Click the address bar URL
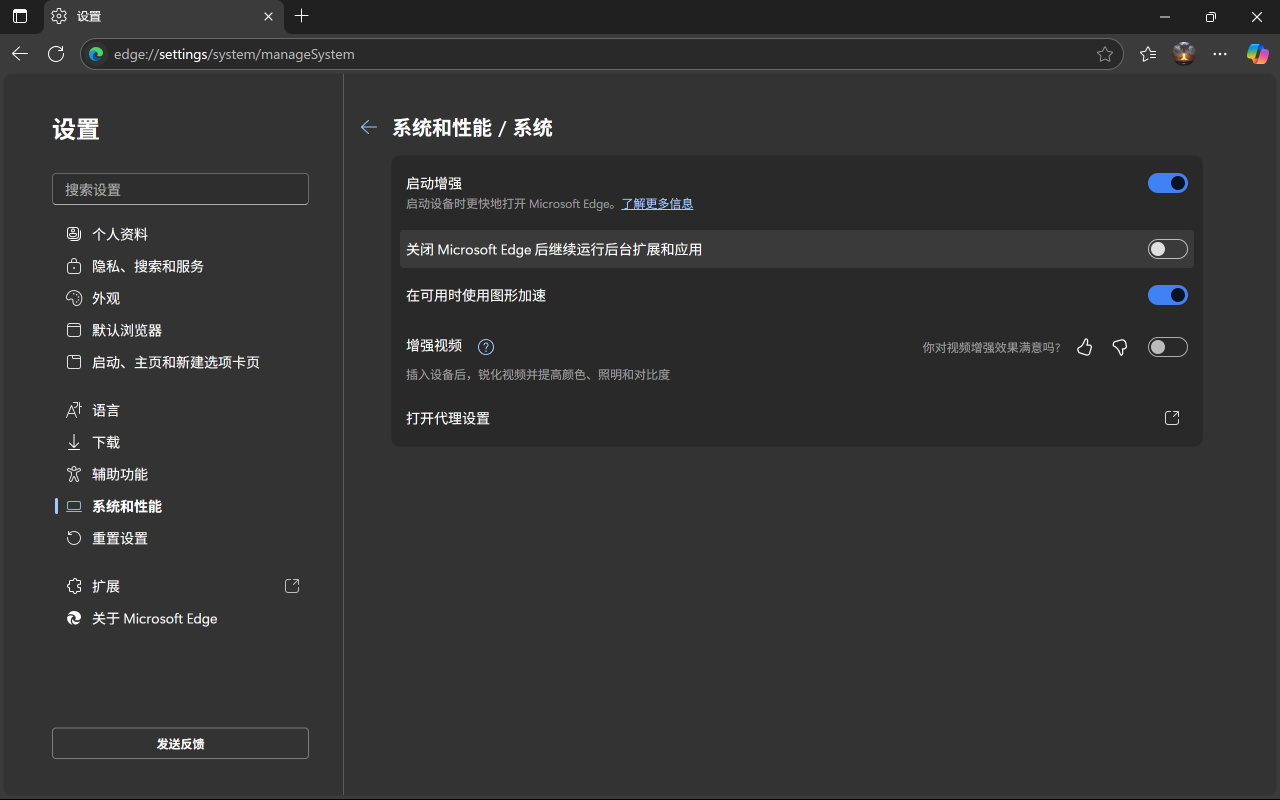The image size is (1280, 800). coord(234,54)
